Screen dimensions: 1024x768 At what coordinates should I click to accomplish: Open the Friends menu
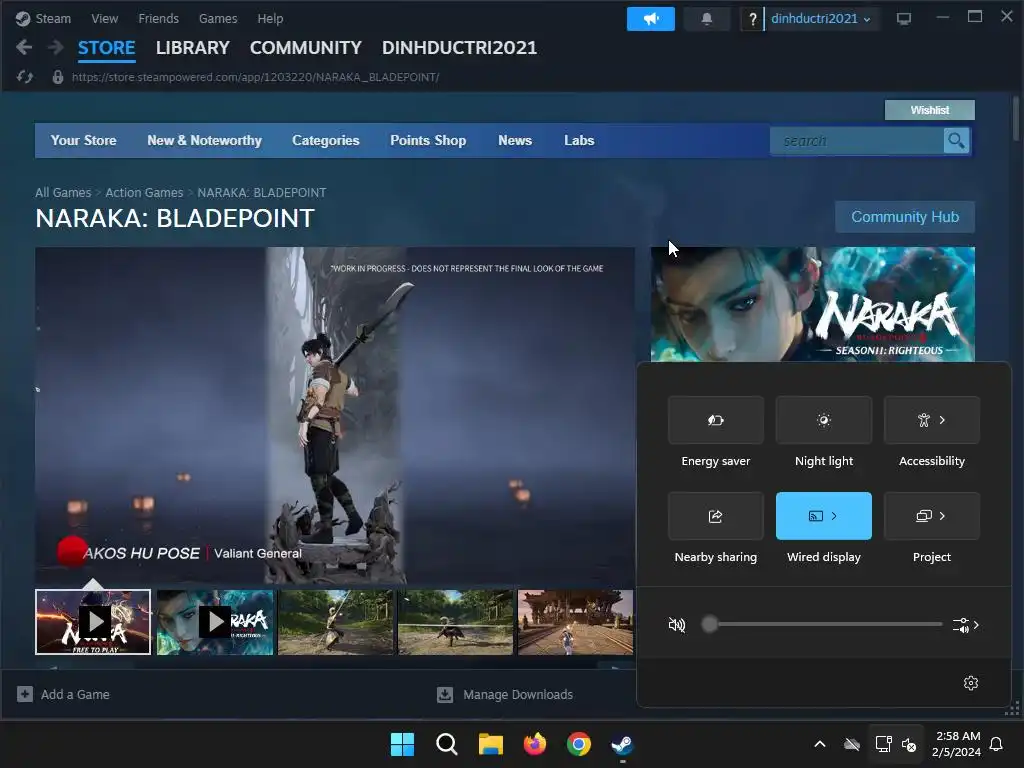pyautogui.click(x=159, y=19)
